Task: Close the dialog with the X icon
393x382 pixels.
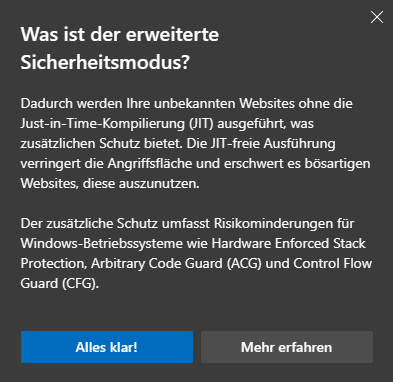Action: (x=377, y=17)
